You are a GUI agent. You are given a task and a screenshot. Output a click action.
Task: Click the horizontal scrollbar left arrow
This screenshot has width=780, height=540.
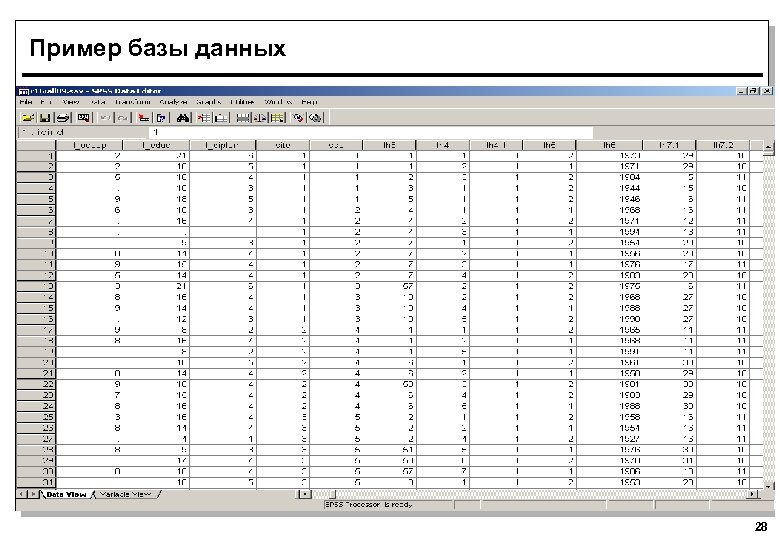coord(304,494)
